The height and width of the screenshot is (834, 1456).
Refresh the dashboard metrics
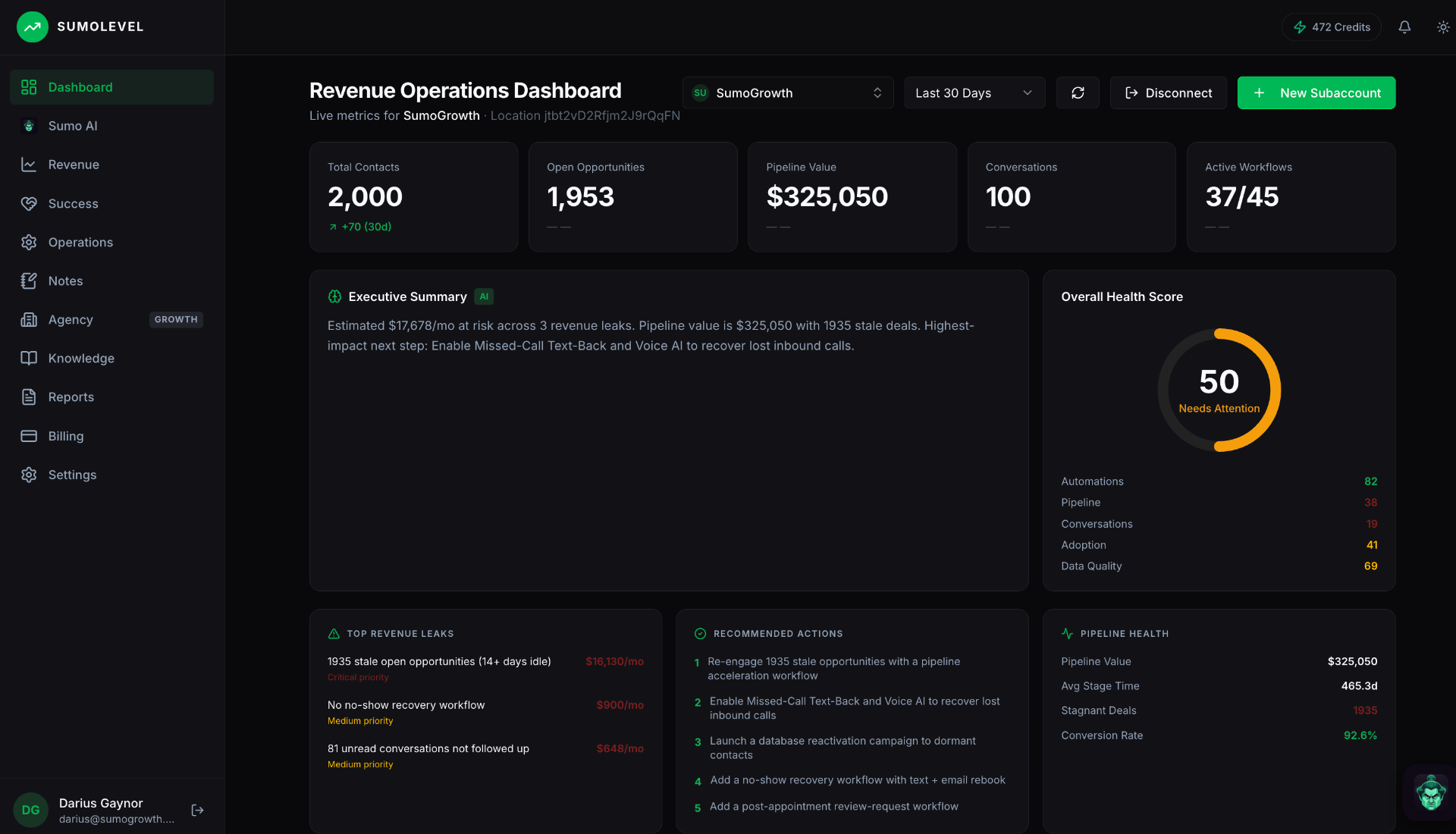[1078, 92]
